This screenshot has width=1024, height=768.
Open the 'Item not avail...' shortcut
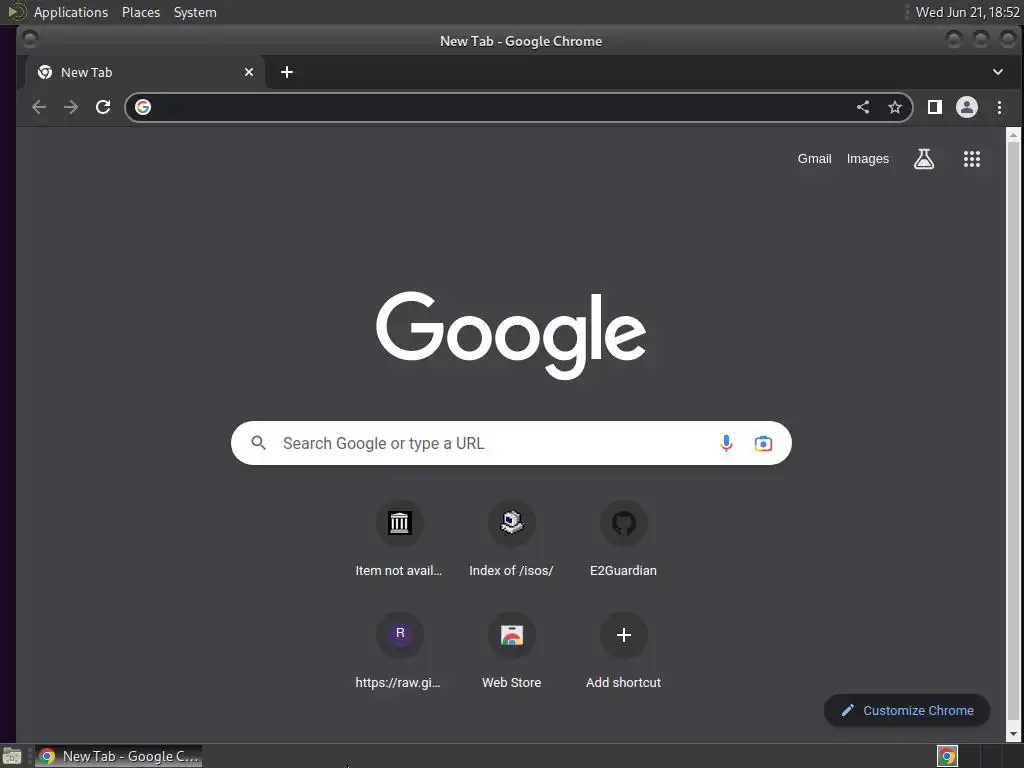[399, 540]
